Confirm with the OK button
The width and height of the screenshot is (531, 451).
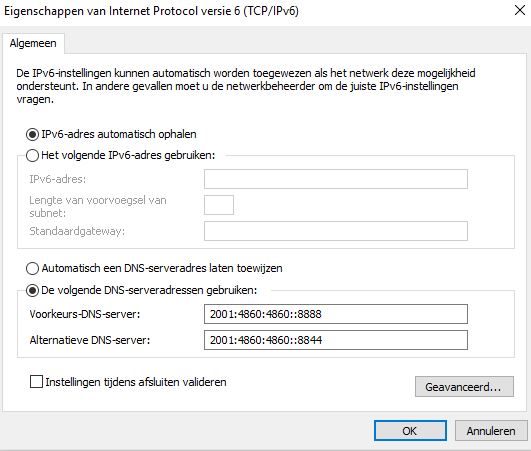pos(410,431)
